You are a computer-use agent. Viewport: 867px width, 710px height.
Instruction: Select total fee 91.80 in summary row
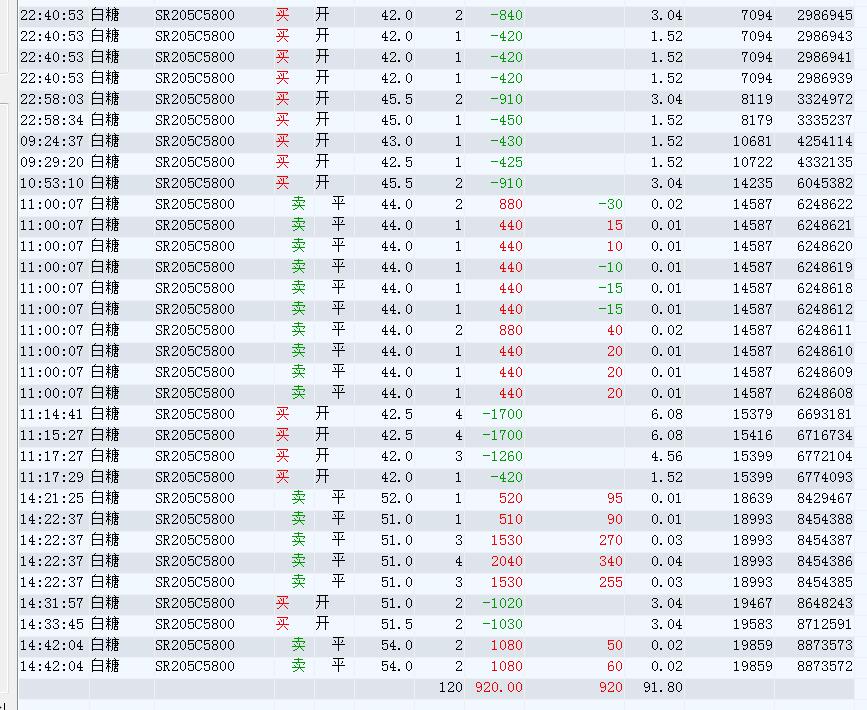(x=662, y=688)
